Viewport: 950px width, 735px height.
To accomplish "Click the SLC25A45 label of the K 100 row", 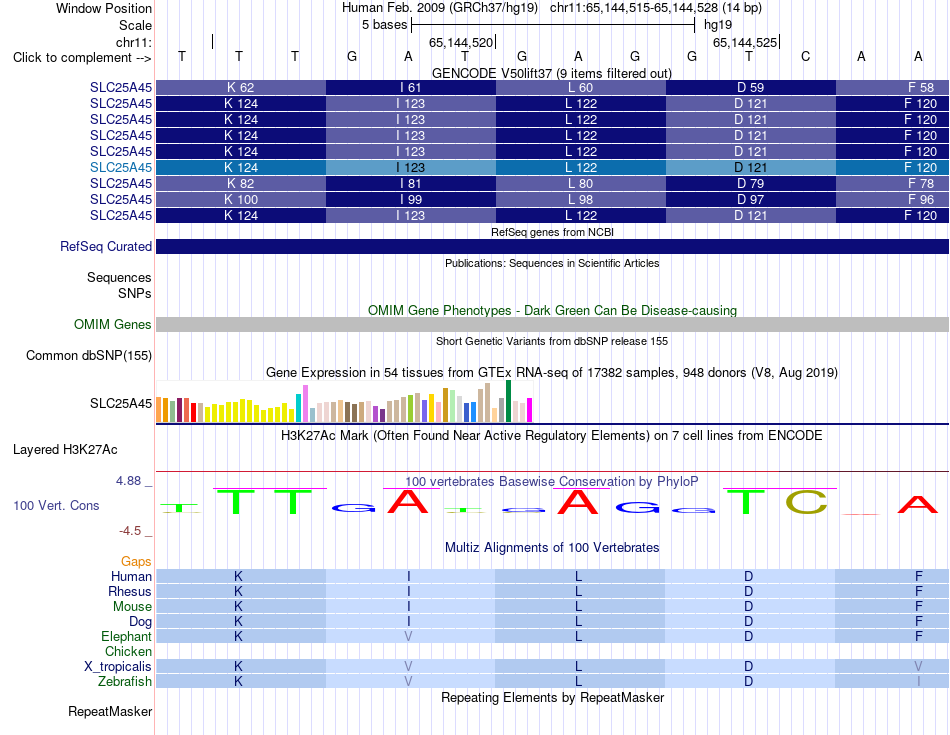I will click(121, 199).
